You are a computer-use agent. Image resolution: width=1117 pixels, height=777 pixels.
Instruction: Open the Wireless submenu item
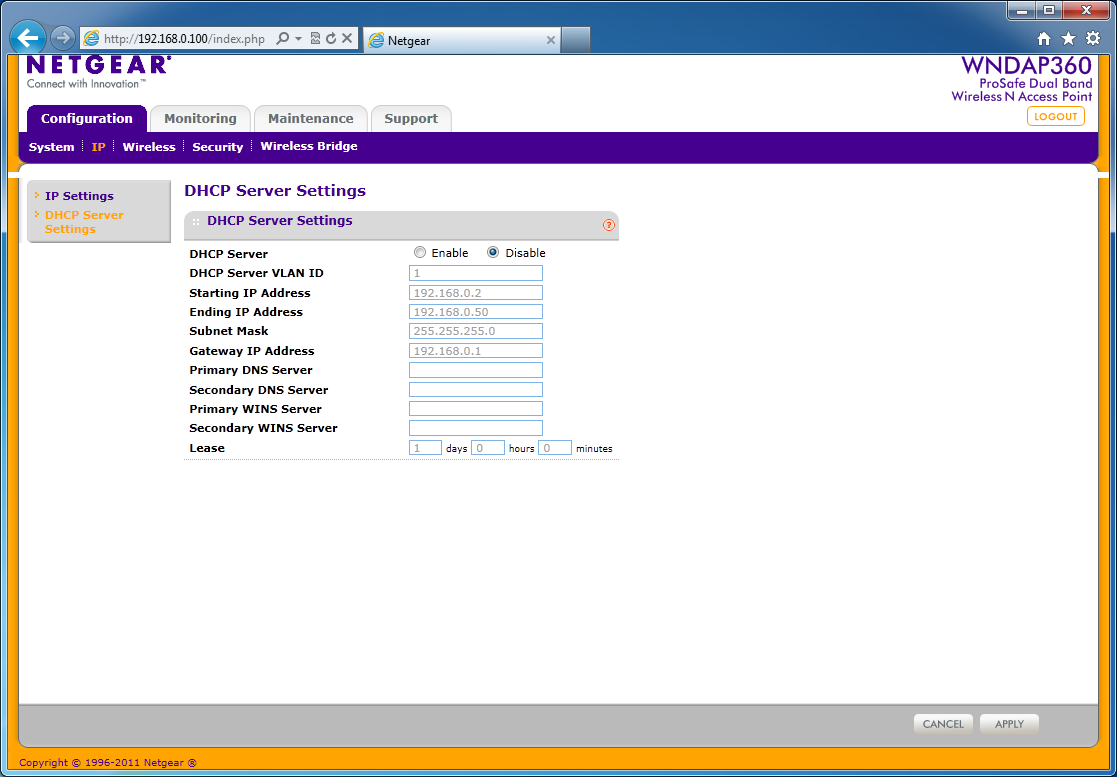[149, 147]
